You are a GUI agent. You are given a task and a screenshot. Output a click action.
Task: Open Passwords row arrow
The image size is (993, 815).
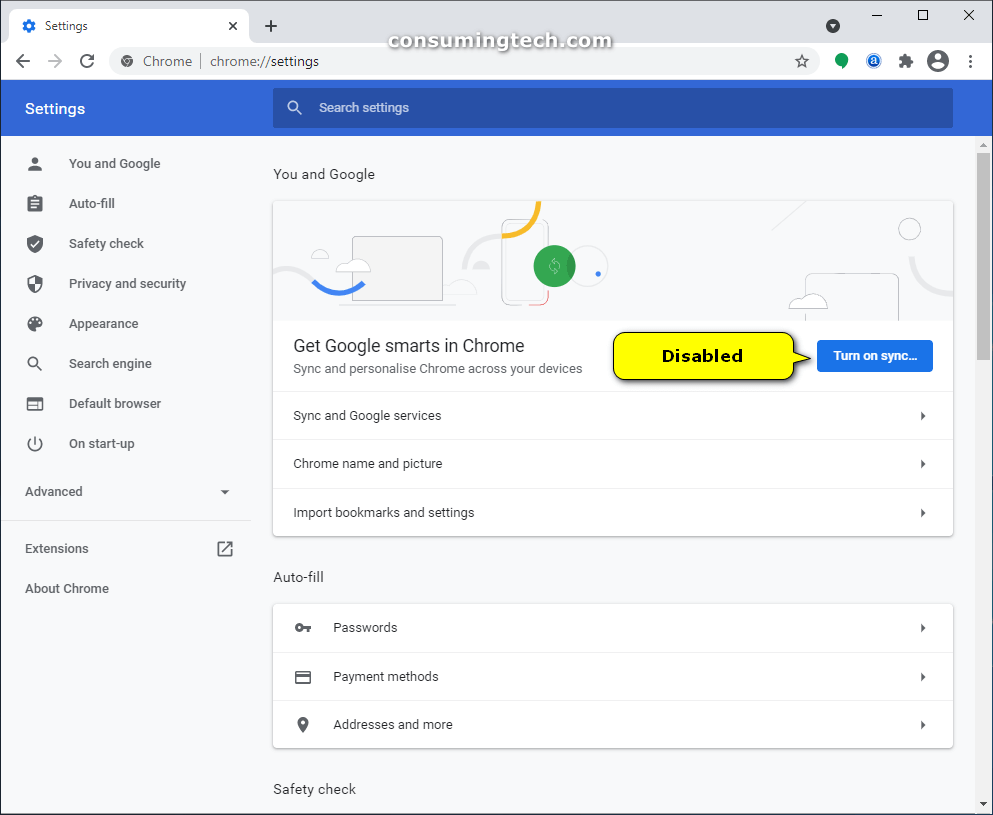[x=923, y=628]
